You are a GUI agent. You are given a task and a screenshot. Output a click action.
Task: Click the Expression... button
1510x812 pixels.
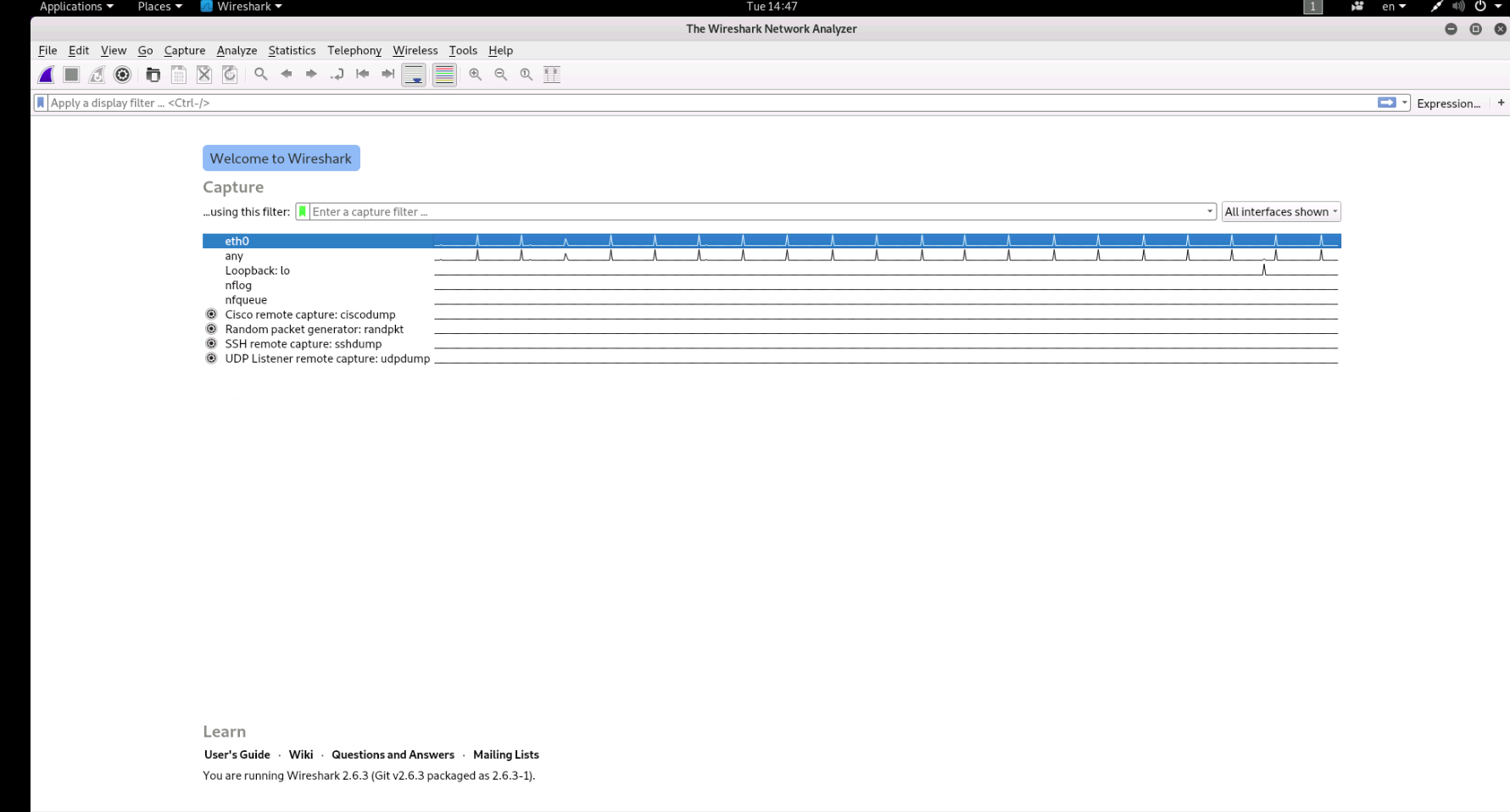point(1448,103)
